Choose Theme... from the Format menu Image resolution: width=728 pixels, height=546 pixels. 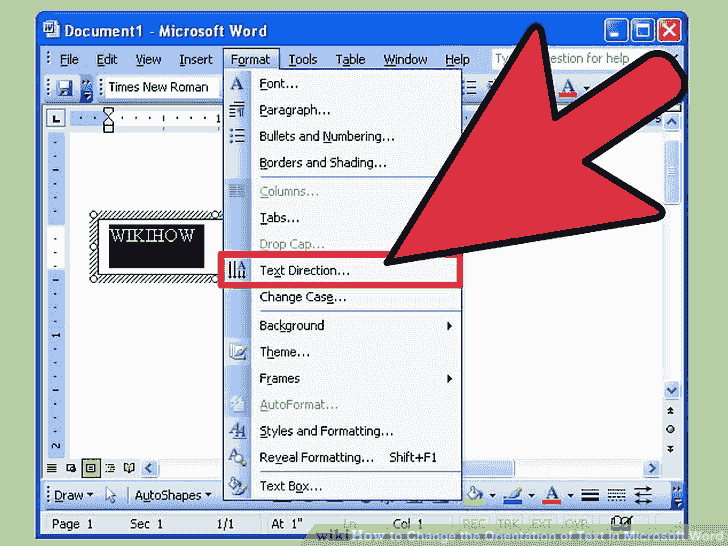coord(343,352)
